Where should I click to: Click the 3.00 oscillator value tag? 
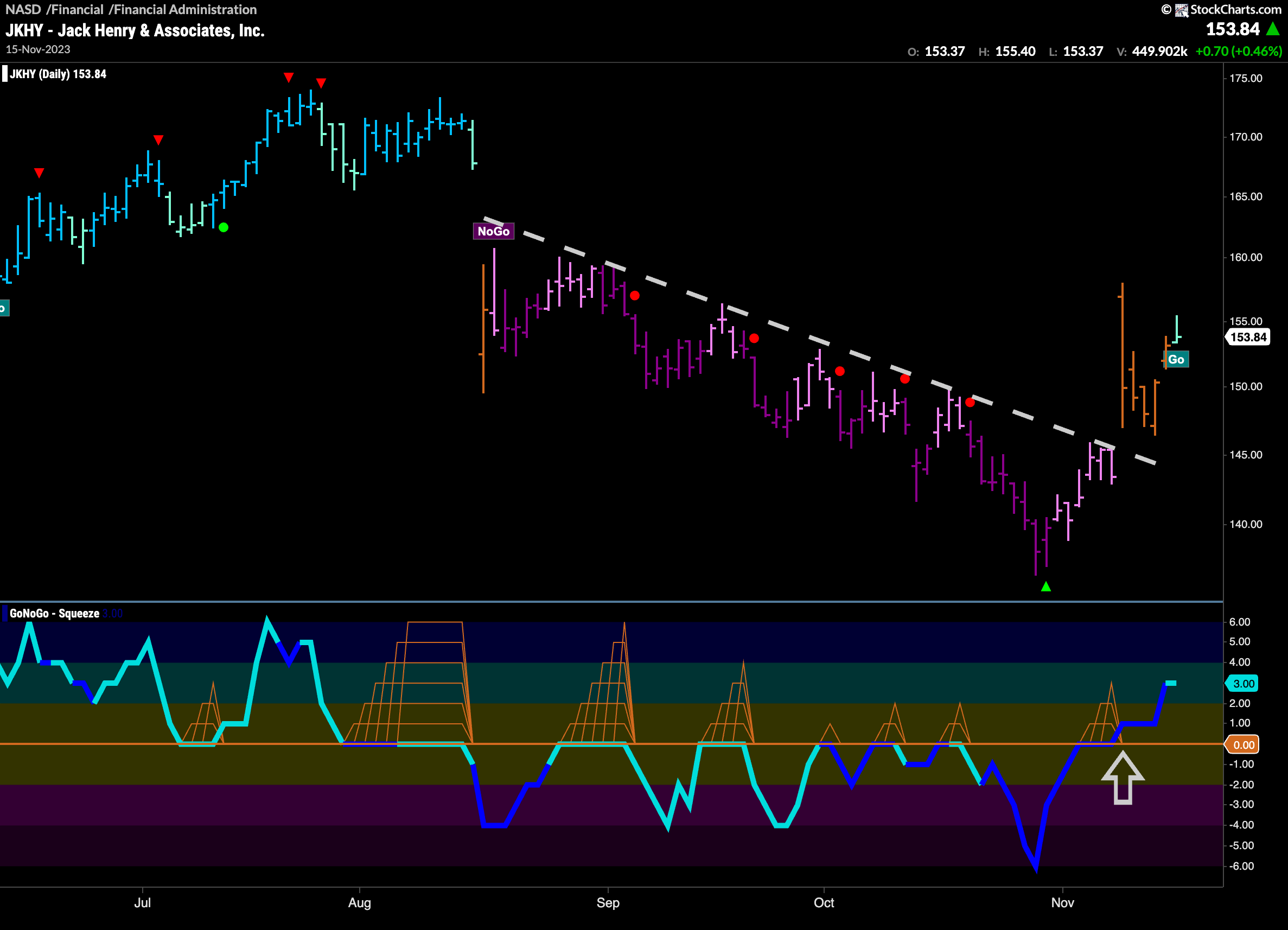(1243, 684)
